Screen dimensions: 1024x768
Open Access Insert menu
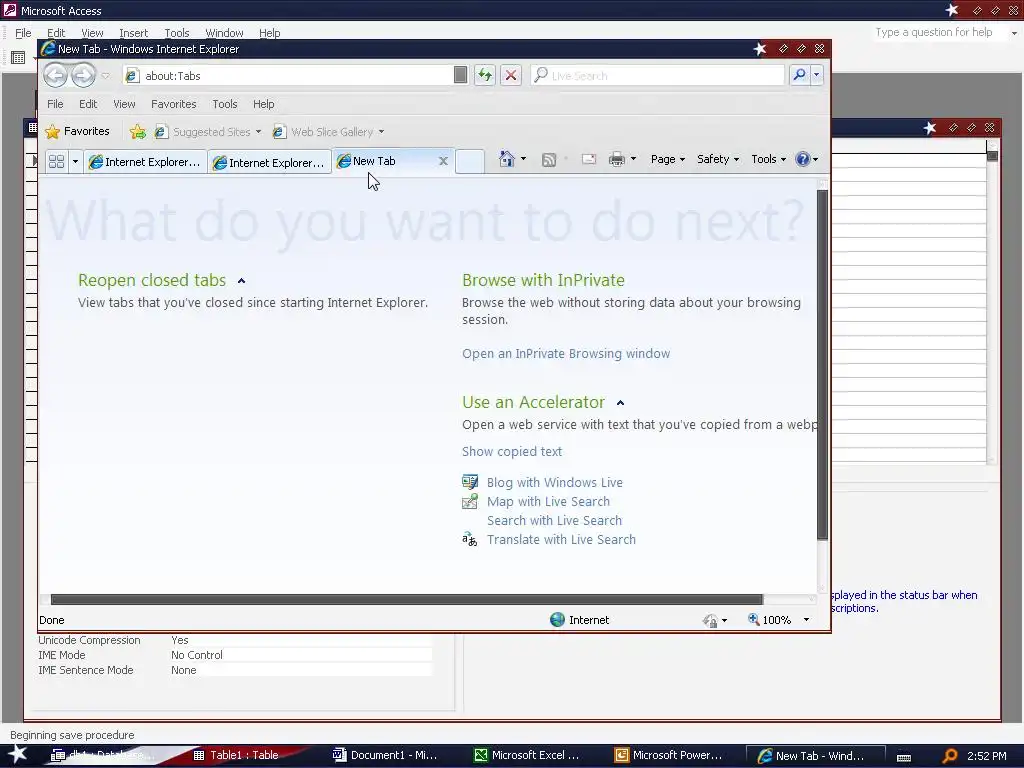pos(133,33)
